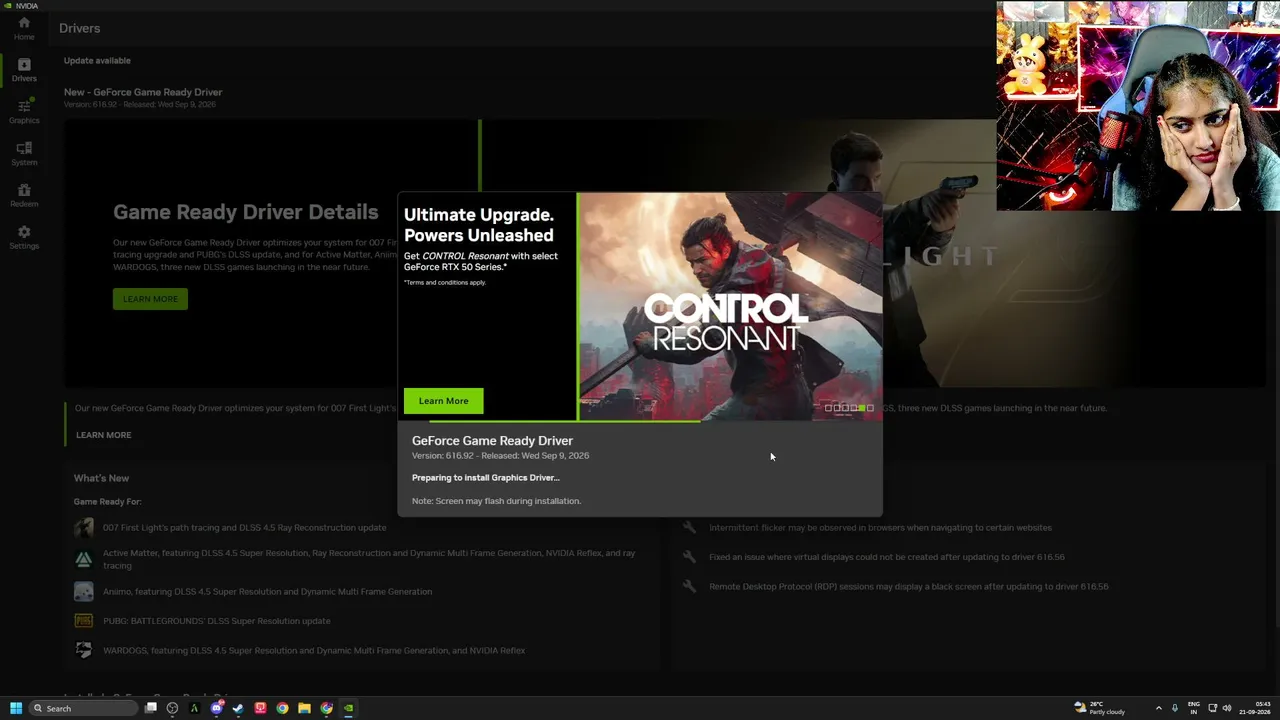This screenshot has width=1280, height=720.
Task: Open the Home section in NVIDIA sidebar
Action: point(24,28)
